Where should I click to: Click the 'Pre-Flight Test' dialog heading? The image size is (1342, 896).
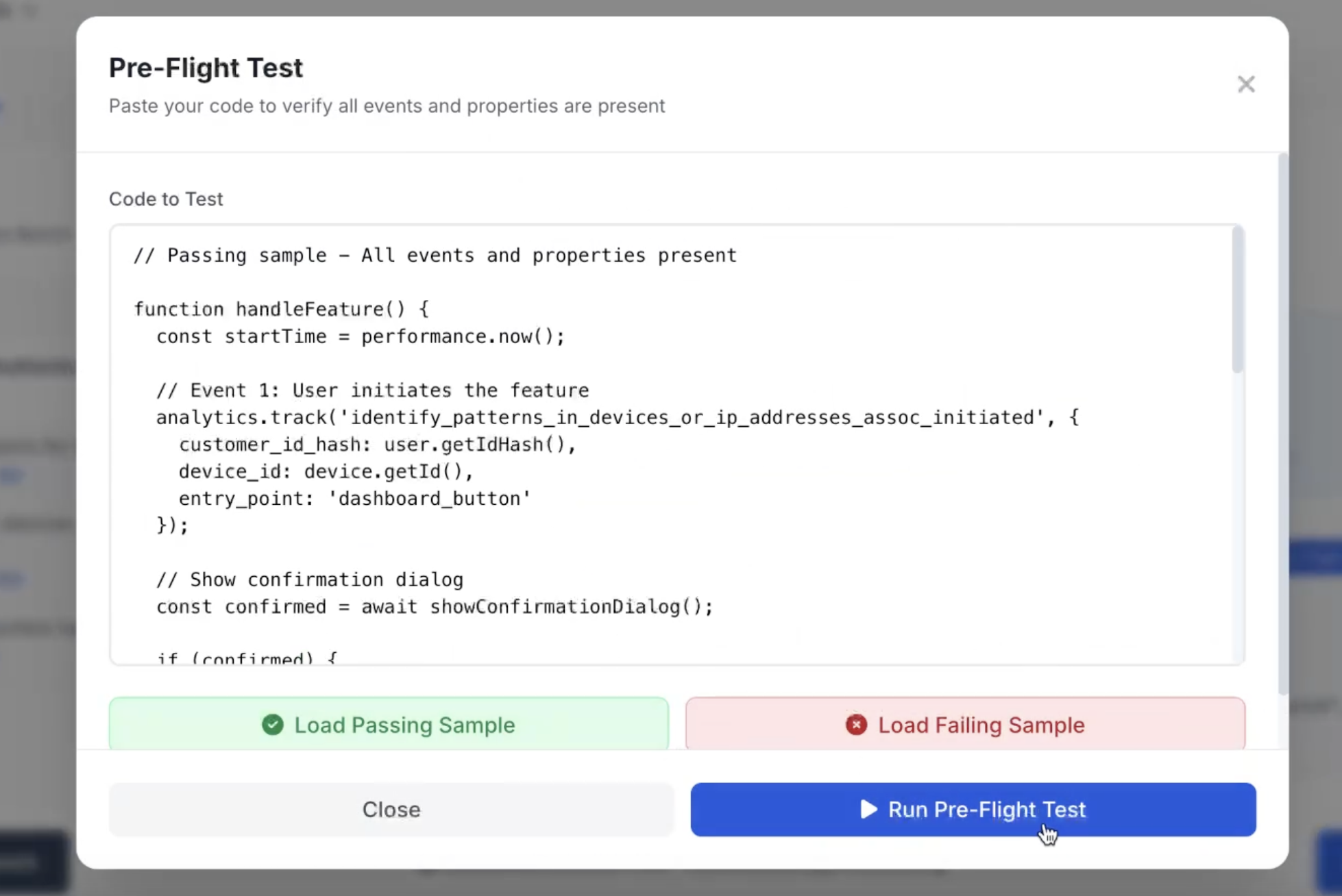click(206, 68)
